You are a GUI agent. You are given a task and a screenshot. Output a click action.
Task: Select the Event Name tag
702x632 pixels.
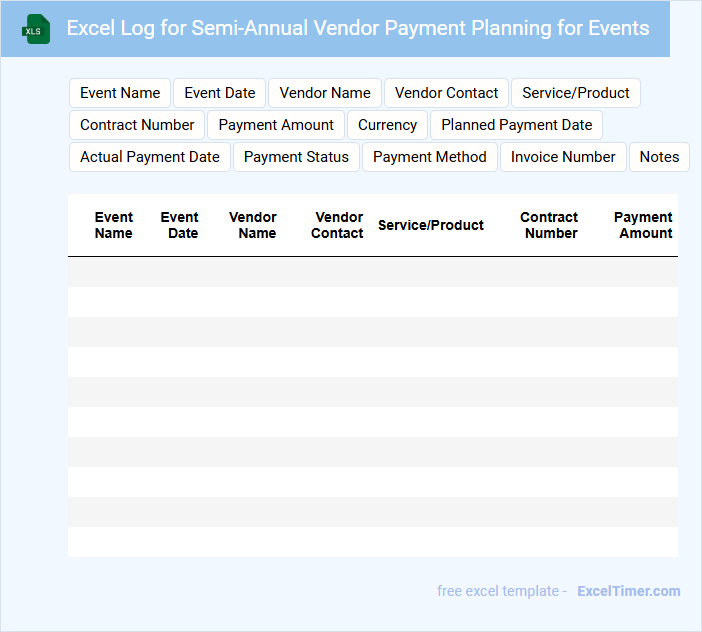[120, 93]
